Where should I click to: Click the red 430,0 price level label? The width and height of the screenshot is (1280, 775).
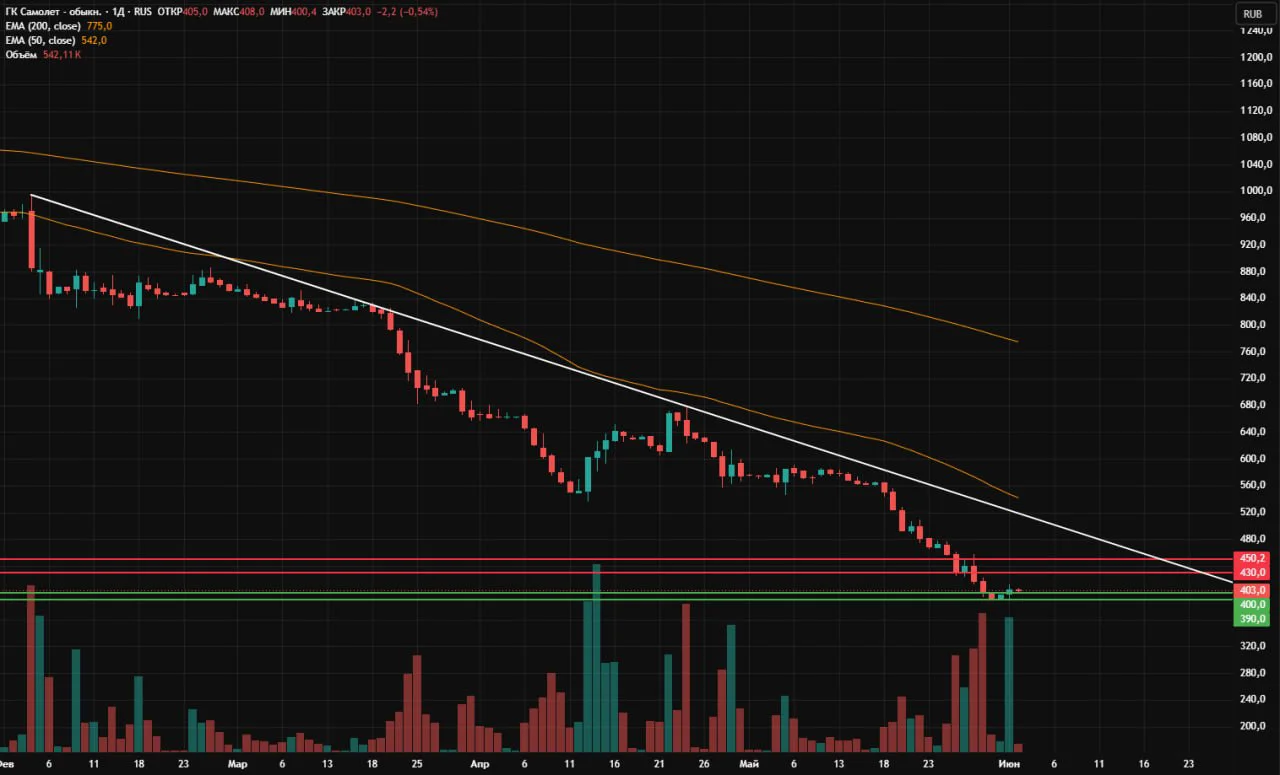(x=1253, y=572)
